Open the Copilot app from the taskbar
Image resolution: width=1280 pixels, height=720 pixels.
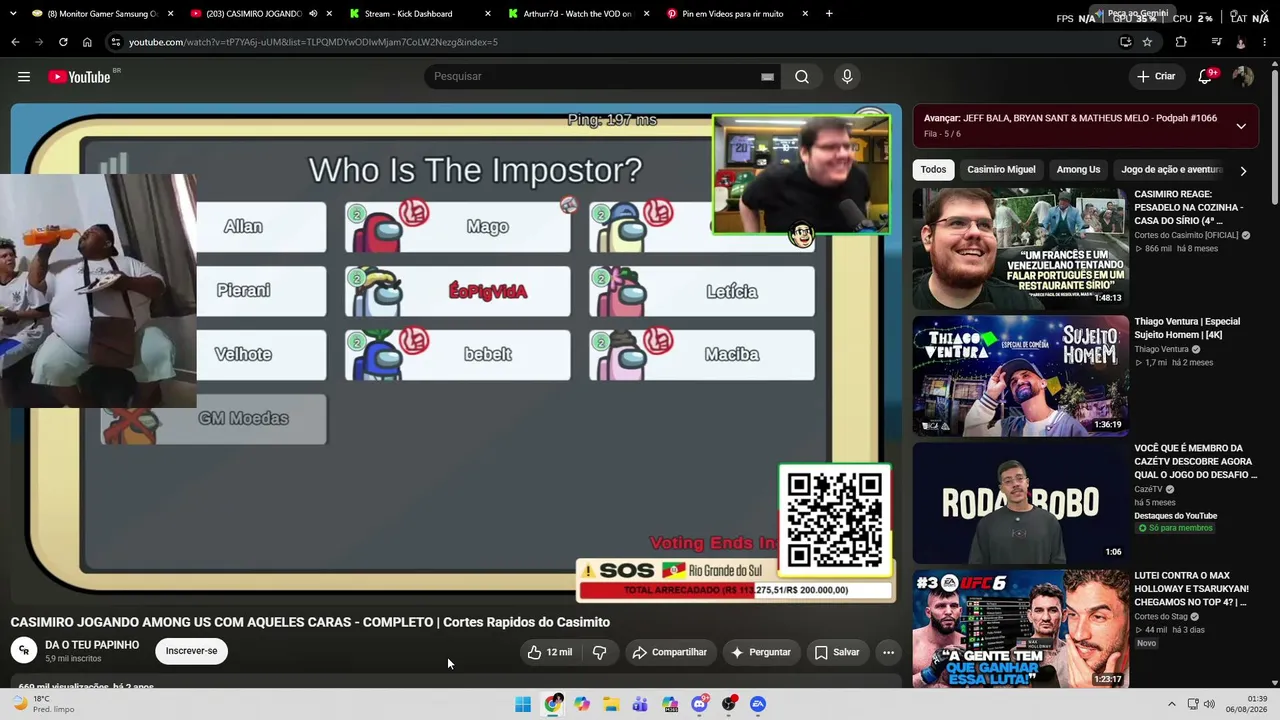coord(582,704)
